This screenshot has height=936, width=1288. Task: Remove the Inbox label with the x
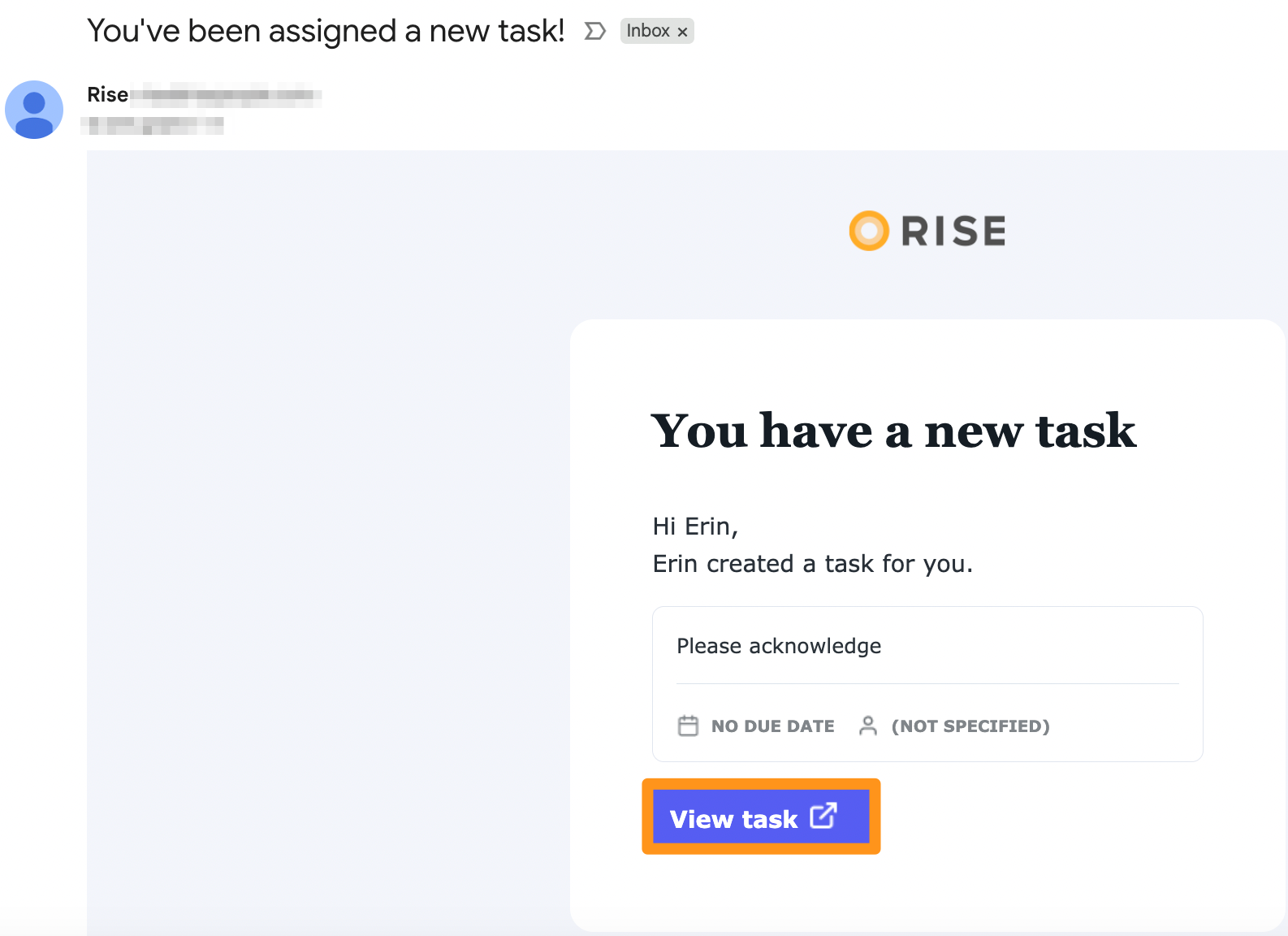[683, 32]
